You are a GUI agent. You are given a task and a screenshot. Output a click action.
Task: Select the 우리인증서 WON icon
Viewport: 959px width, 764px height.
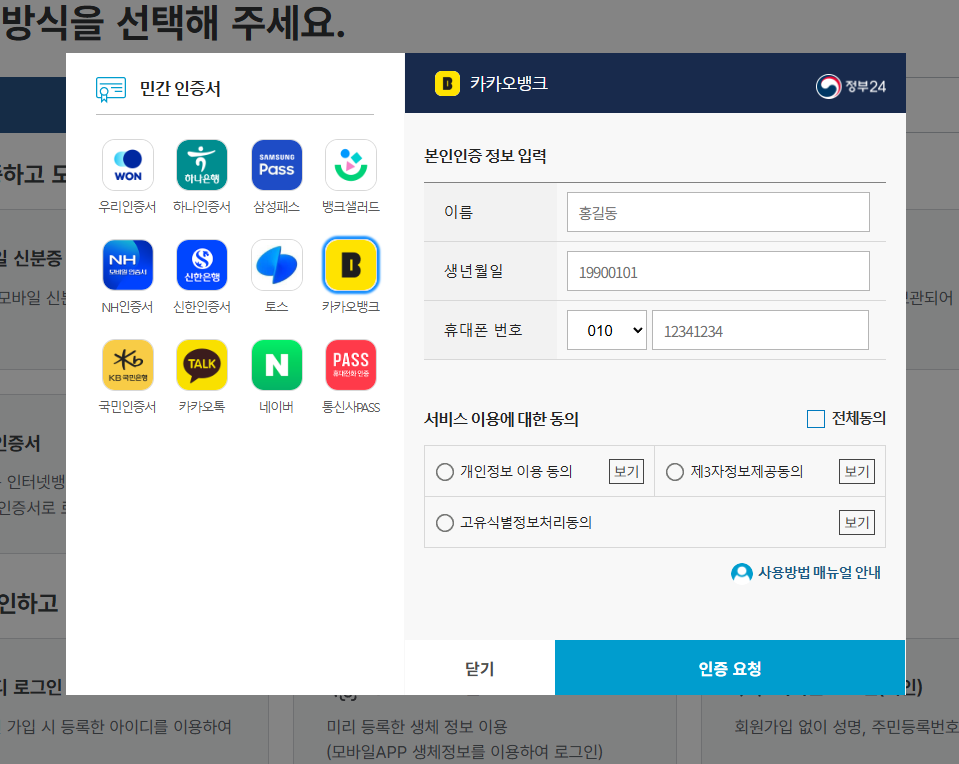128,165
